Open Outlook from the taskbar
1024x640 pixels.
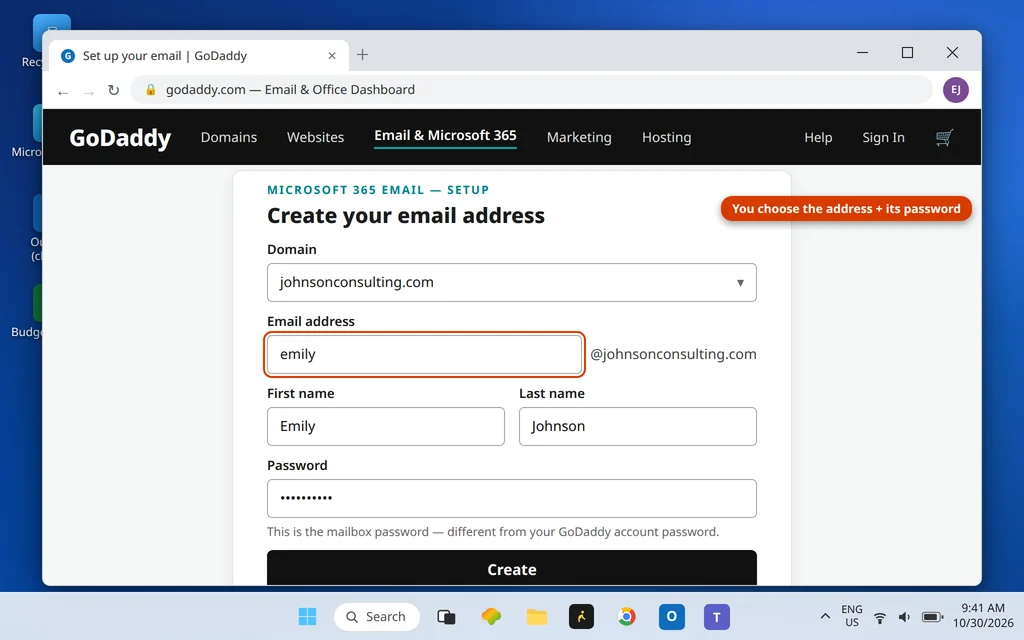coord(671,616)
